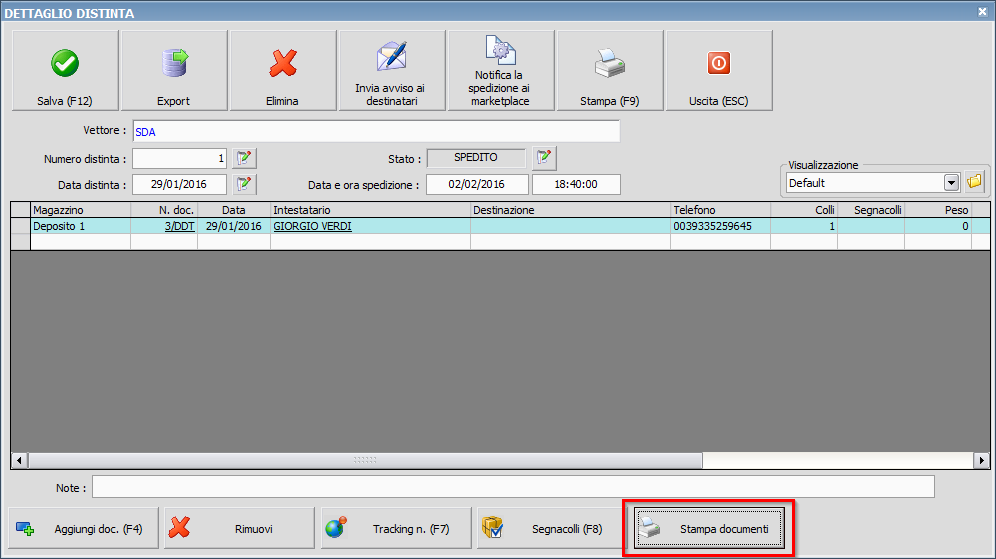Click the Data column header
Screen dimensions: 996x559
click(233, 210)
